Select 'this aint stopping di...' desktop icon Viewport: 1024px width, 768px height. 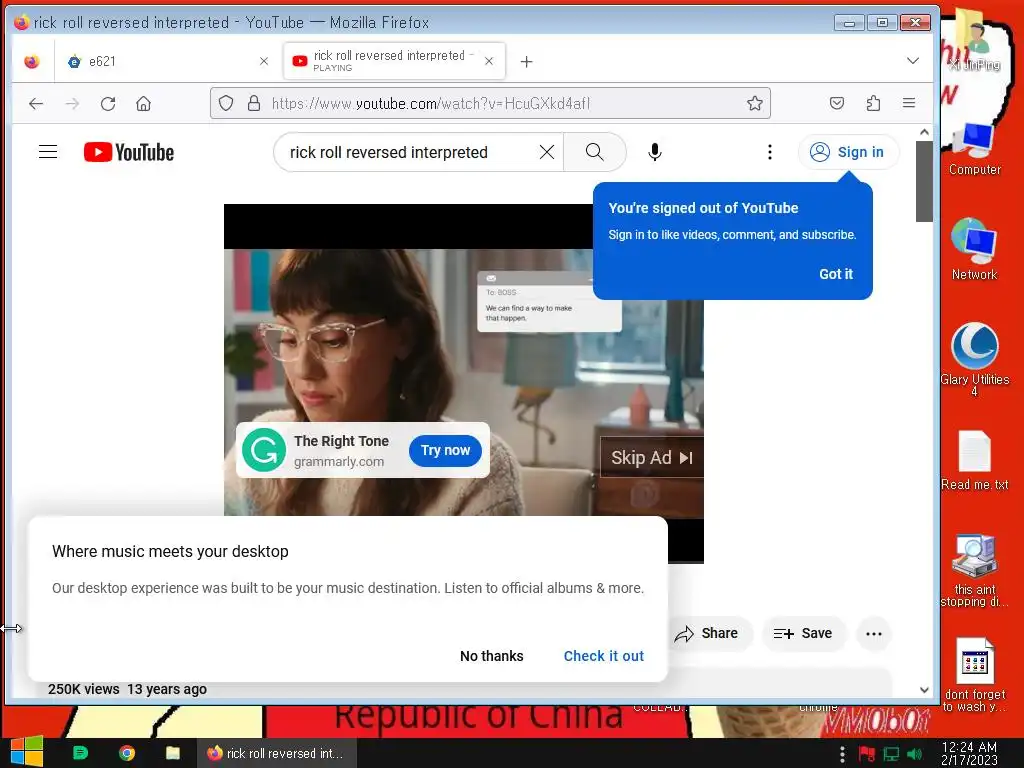974,571
